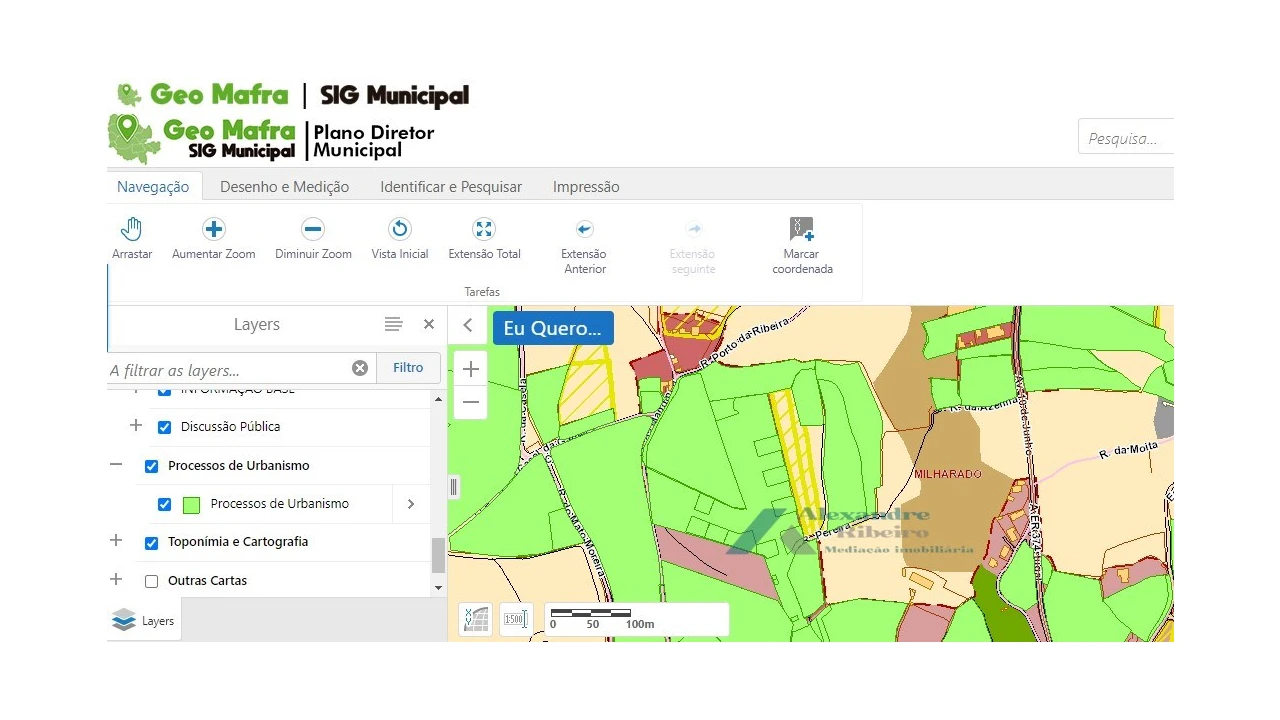Open the coordinates widget near scale bar
The height and width of the screenshot is (720, 1280).
(476, 619)
